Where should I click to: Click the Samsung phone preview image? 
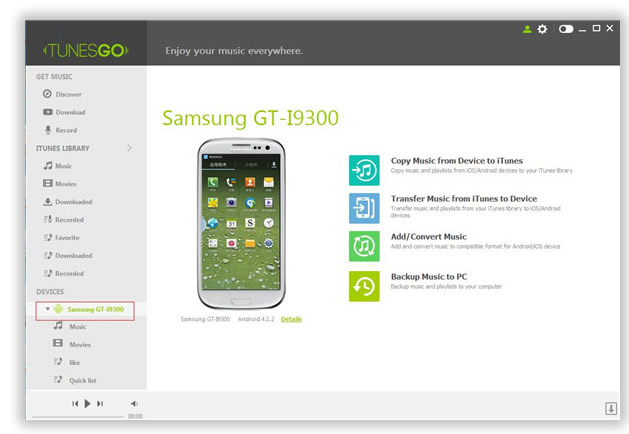click(x=240, y=222)
